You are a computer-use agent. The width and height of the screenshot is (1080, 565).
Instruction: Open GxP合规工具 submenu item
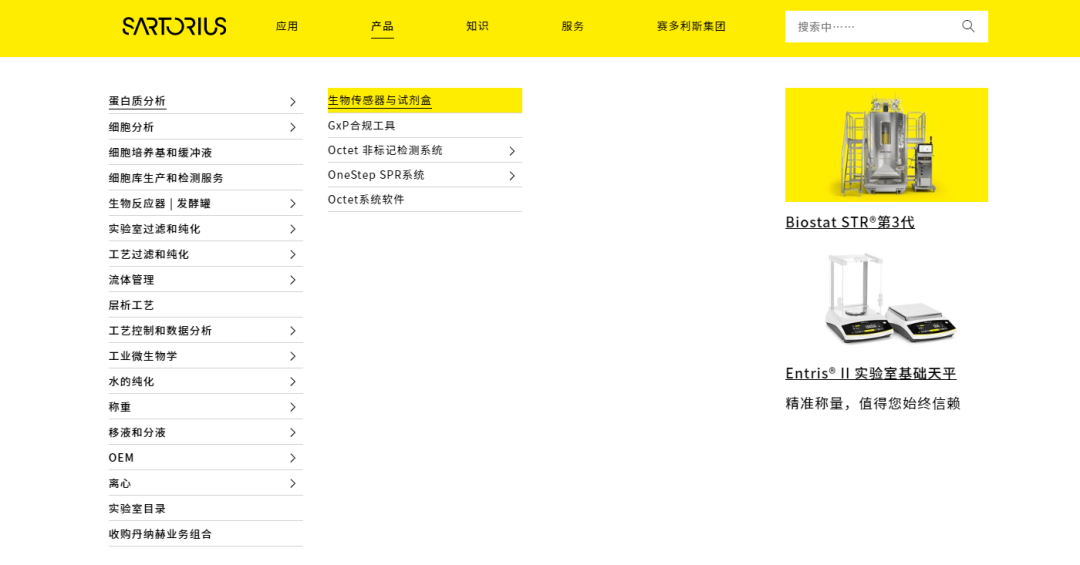pyautogui.click(x=362, y=125)
